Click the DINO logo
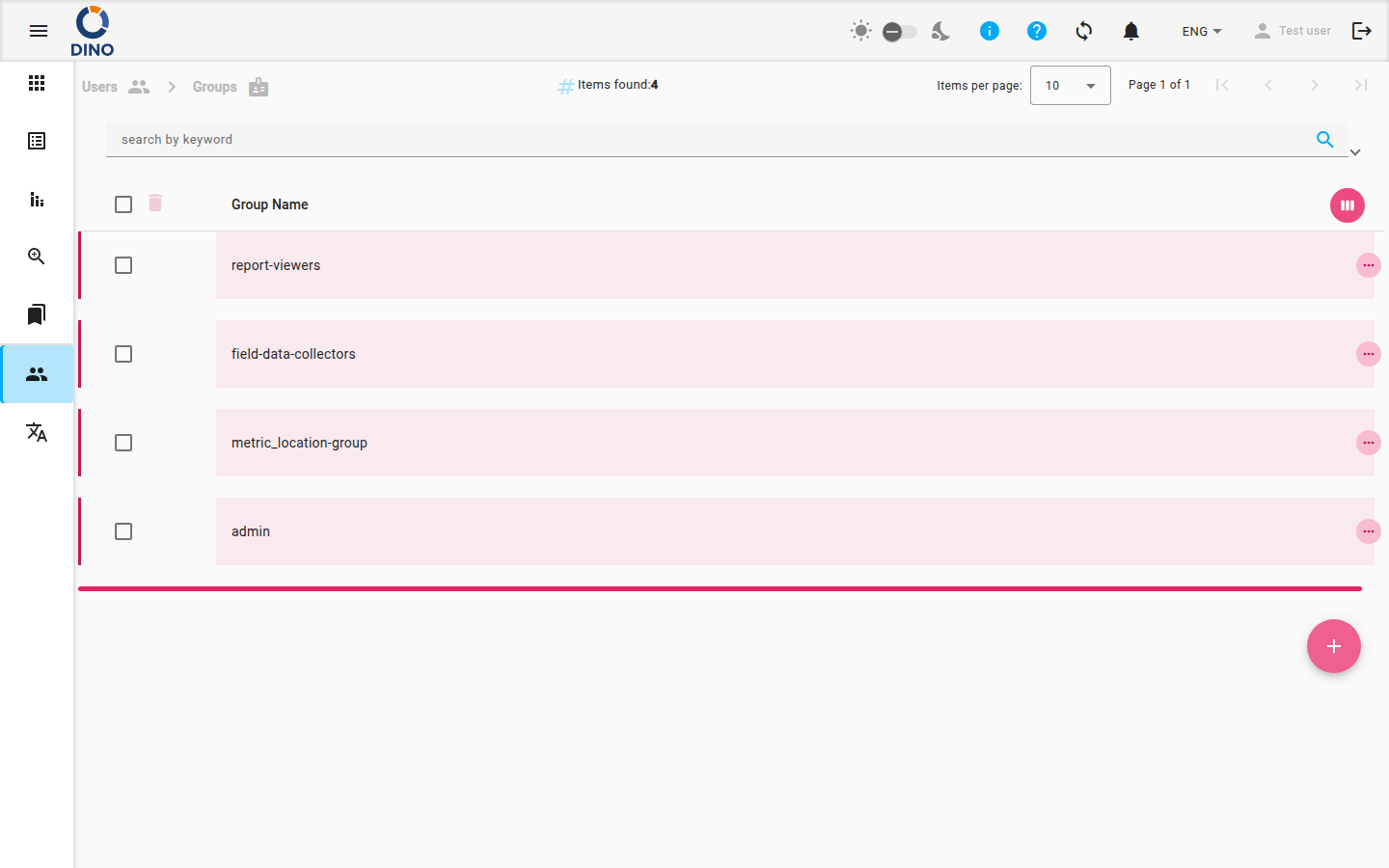This screenshot has width=1389, height=868. tap(93, 31)
